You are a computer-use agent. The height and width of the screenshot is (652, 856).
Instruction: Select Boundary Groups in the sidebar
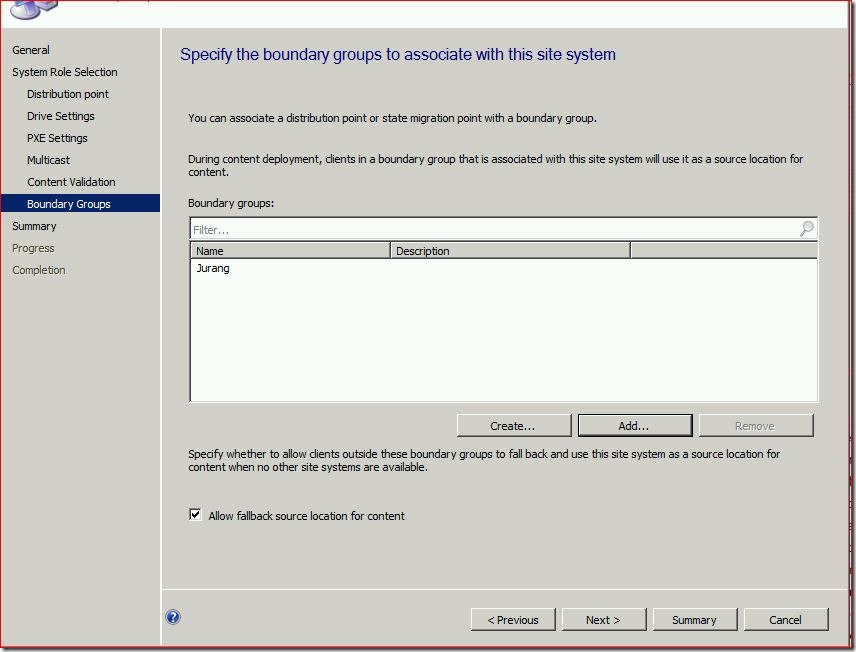click(69, 204)
